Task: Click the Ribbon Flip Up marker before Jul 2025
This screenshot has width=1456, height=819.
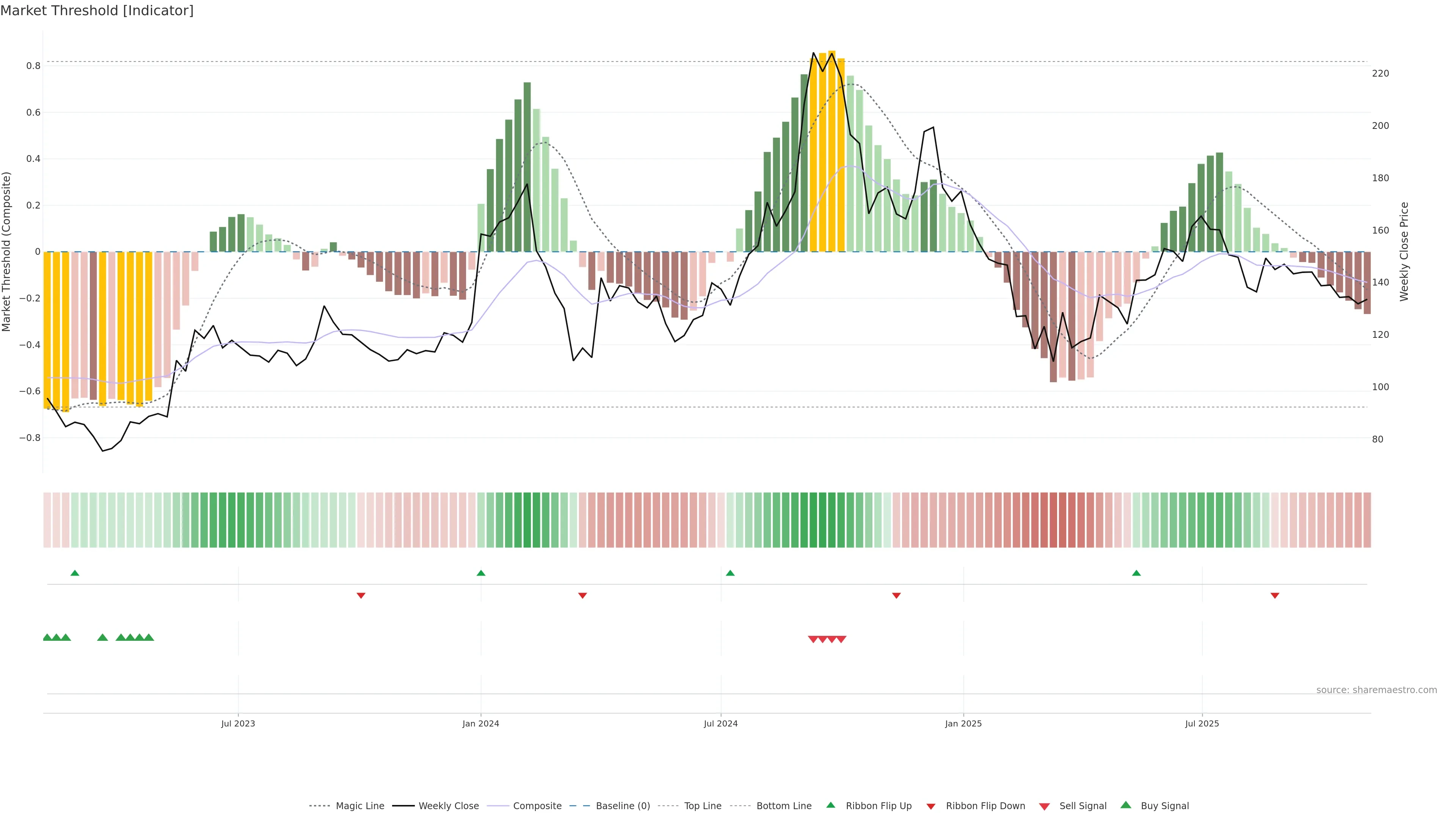Action: pyautogui.click(x=1137, y=573)
